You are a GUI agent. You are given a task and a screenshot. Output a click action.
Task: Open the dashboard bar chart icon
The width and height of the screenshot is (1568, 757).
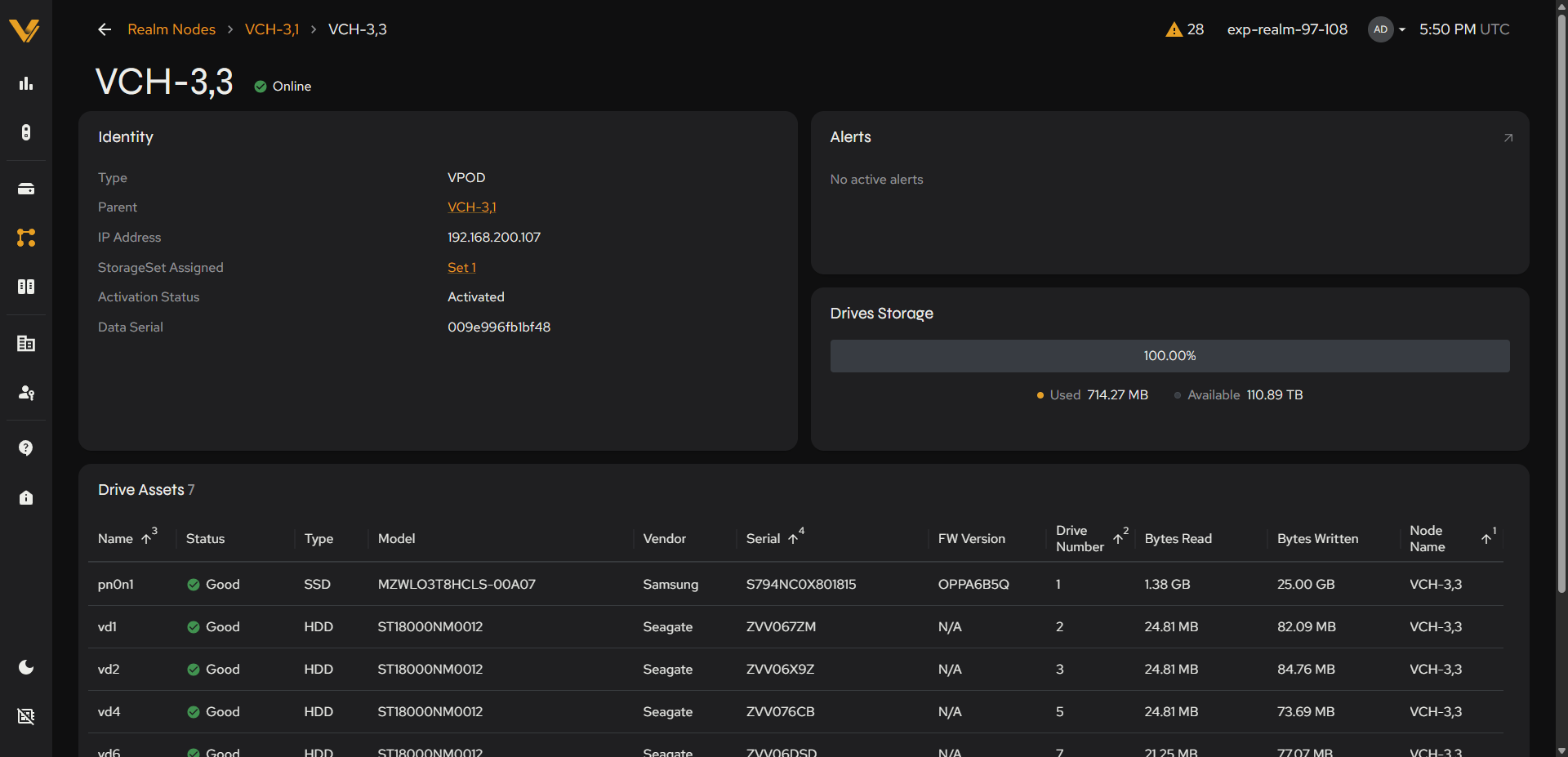point(26,83)
